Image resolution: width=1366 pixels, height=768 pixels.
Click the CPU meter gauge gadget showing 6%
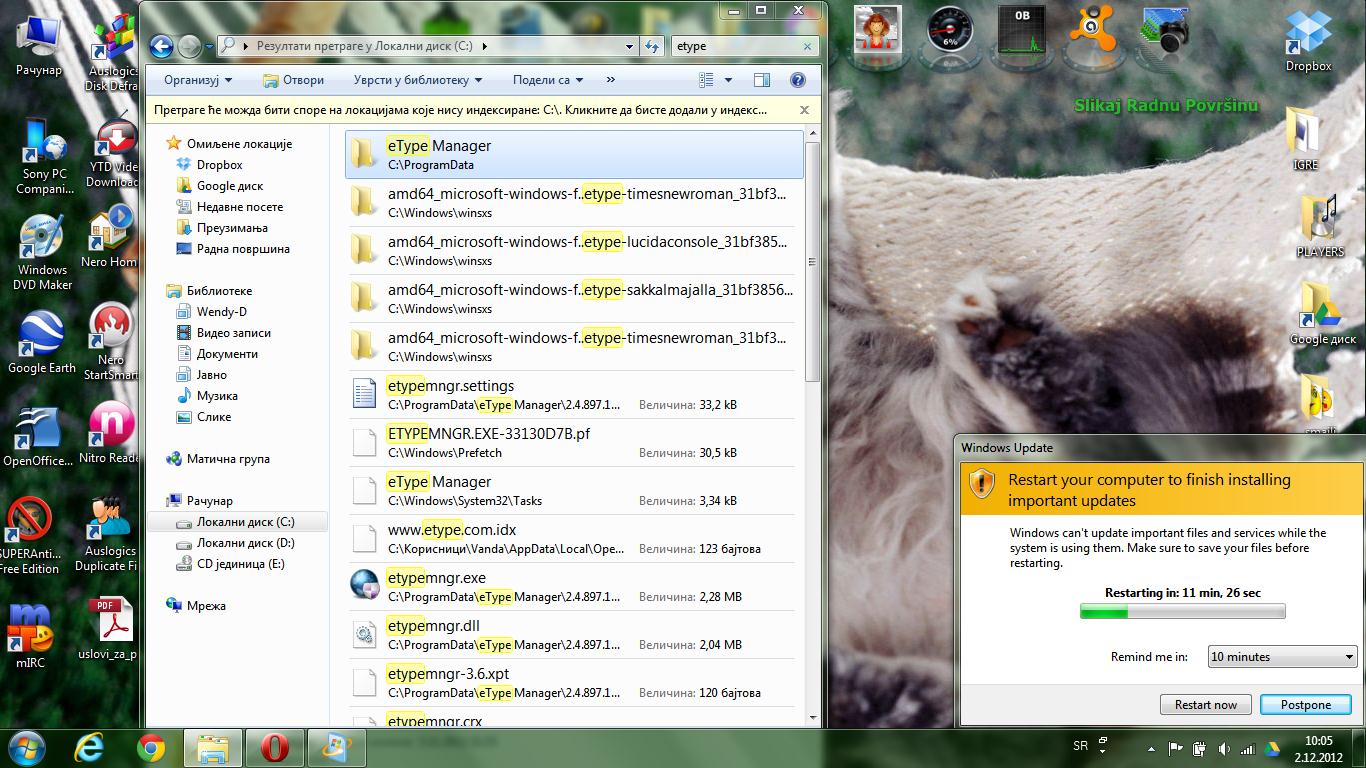coord(950,30)
